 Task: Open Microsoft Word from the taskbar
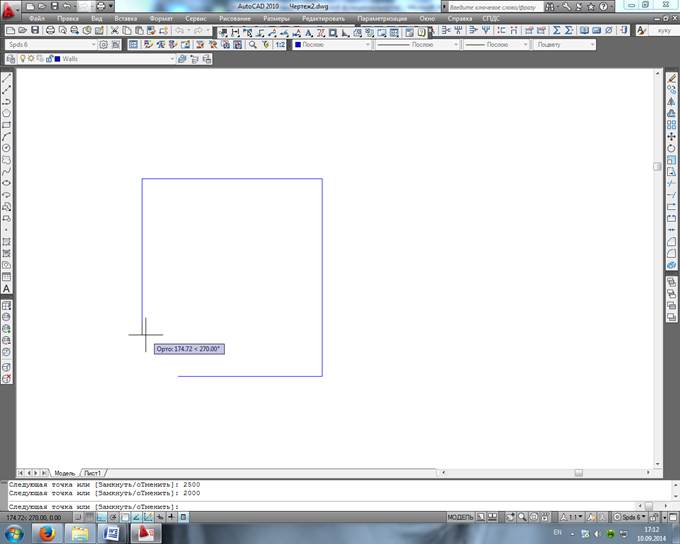pyautogui.click(x=111, y=533)
